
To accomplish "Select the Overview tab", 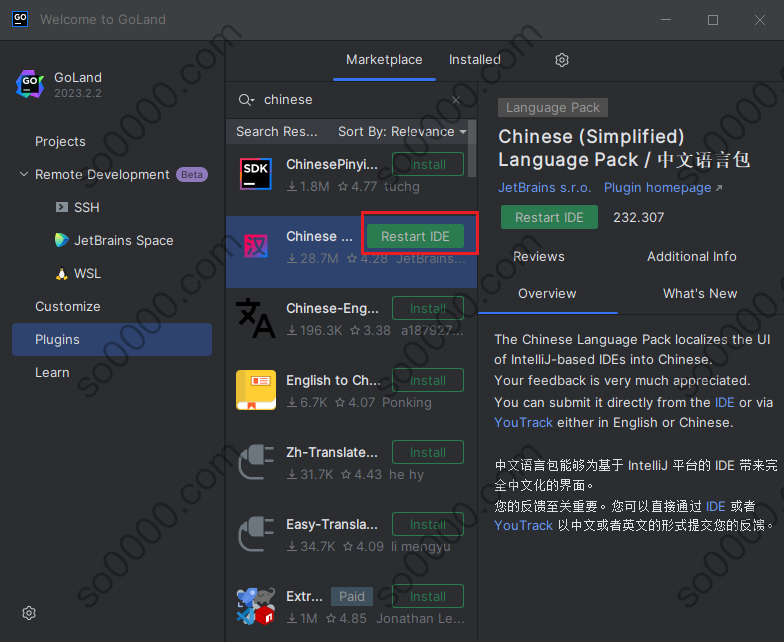I will click(x=547, y=294).
